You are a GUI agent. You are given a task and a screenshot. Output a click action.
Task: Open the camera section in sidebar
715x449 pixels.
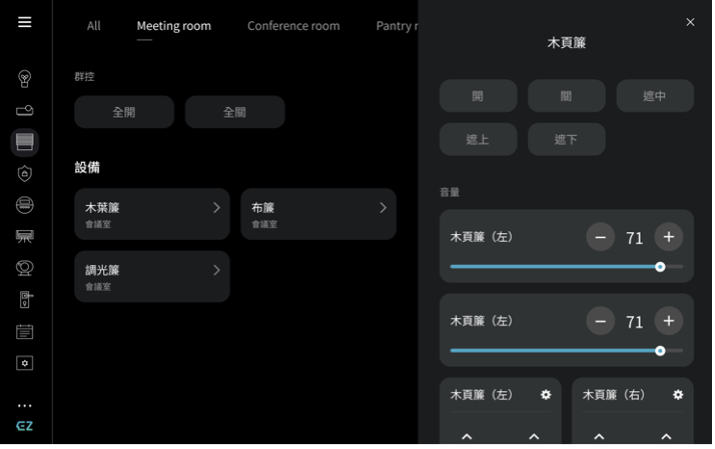[x=25, y=268]
